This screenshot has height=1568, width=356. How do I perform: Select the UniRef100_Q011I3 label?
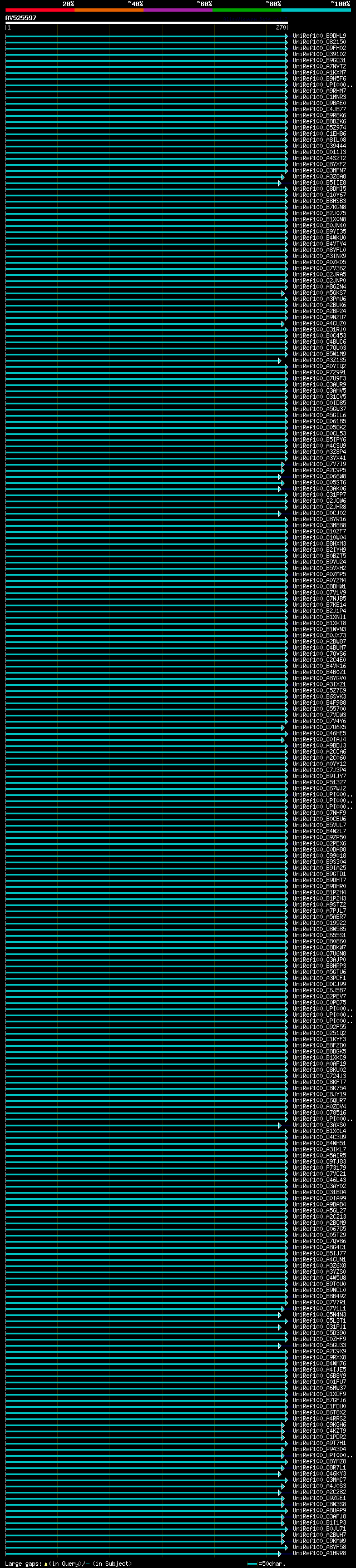319,152
